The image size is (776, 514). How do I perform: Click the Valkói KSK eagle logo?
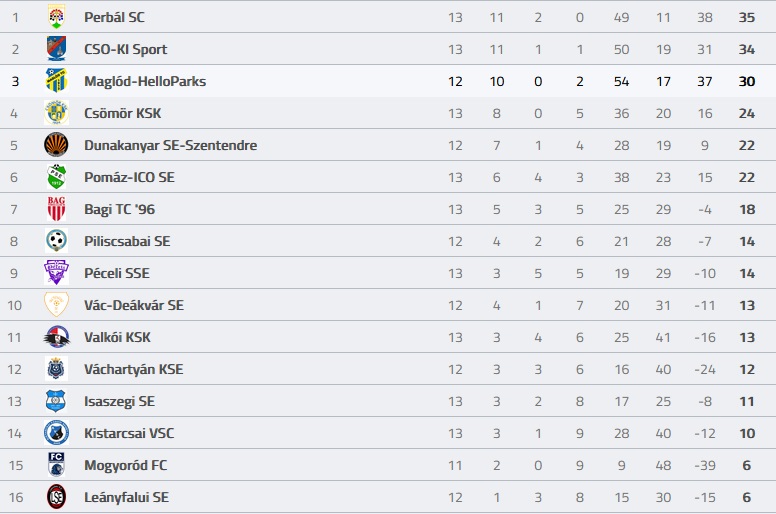[56, 337]
